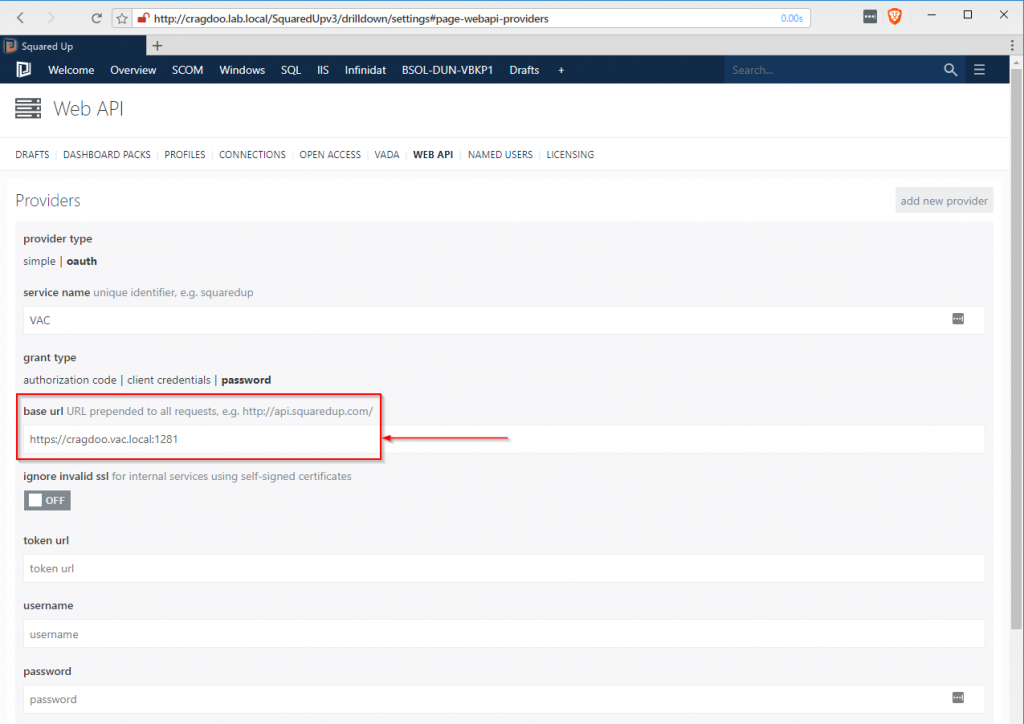This screenshot has width=1024, height=724.
Task: Open the Overview menu item
Action: (x=133, y=70)
